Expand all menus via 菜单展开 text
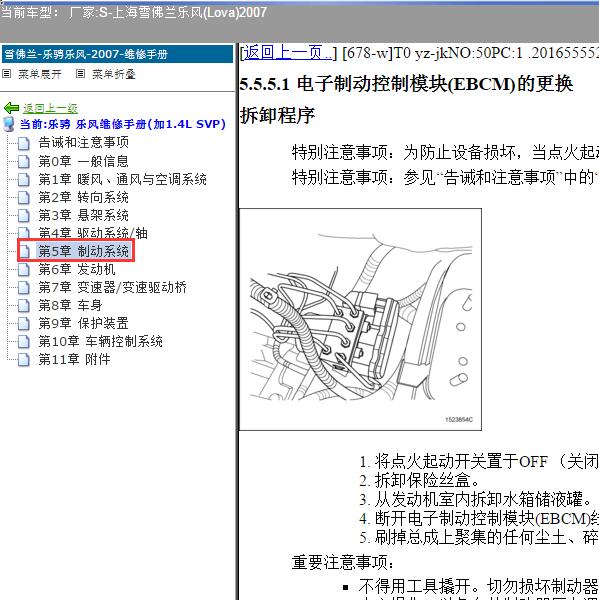Viewport: 599px width, 600px height. pos(40,74)
